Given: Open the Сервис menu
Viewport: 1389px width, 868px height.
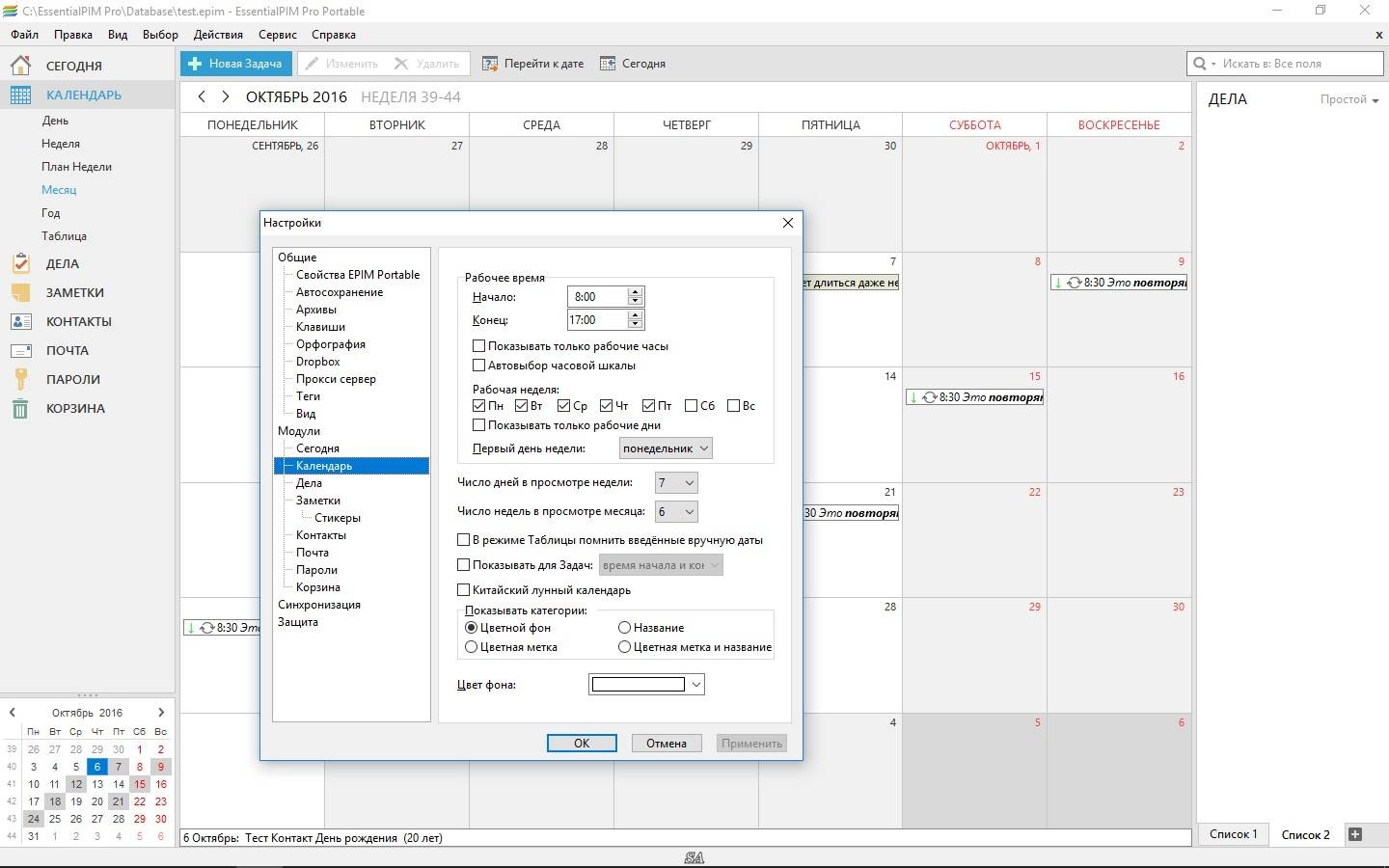Looking at the screenshot, I should tap(278, 35).
